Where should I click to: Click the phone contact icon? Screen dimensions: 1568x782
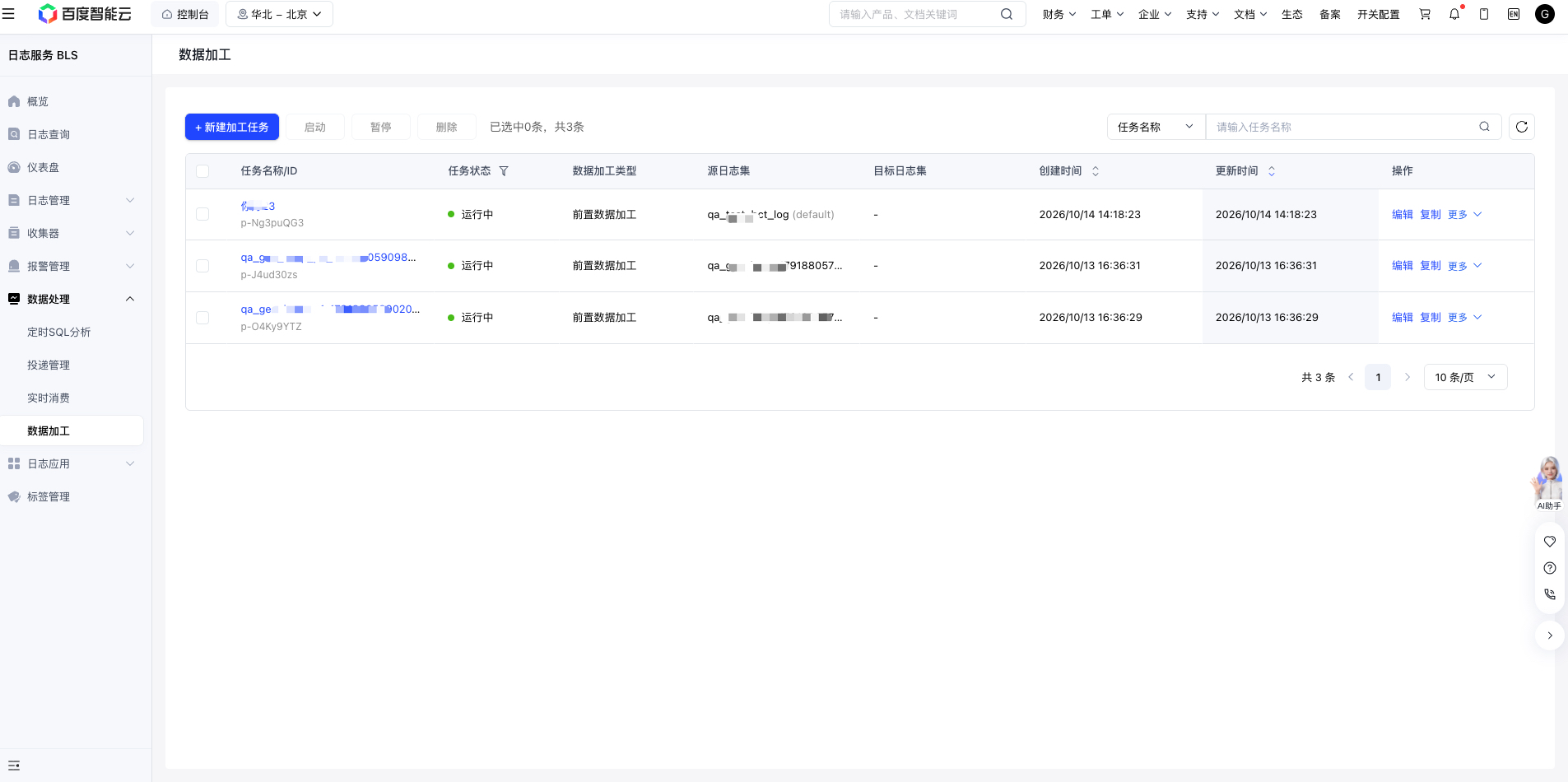tap(1549, 594)
